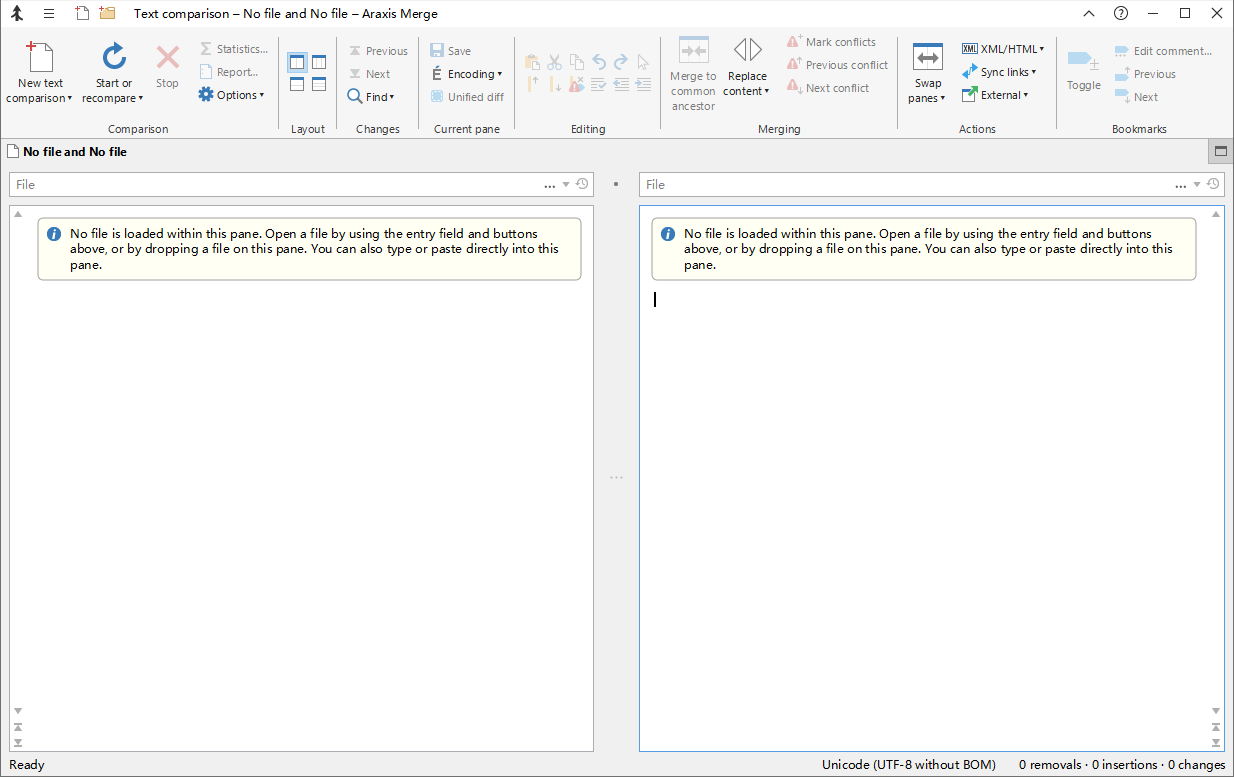
Task: Open the New text comparison dropdown
Action: click(x=40, y=73)
